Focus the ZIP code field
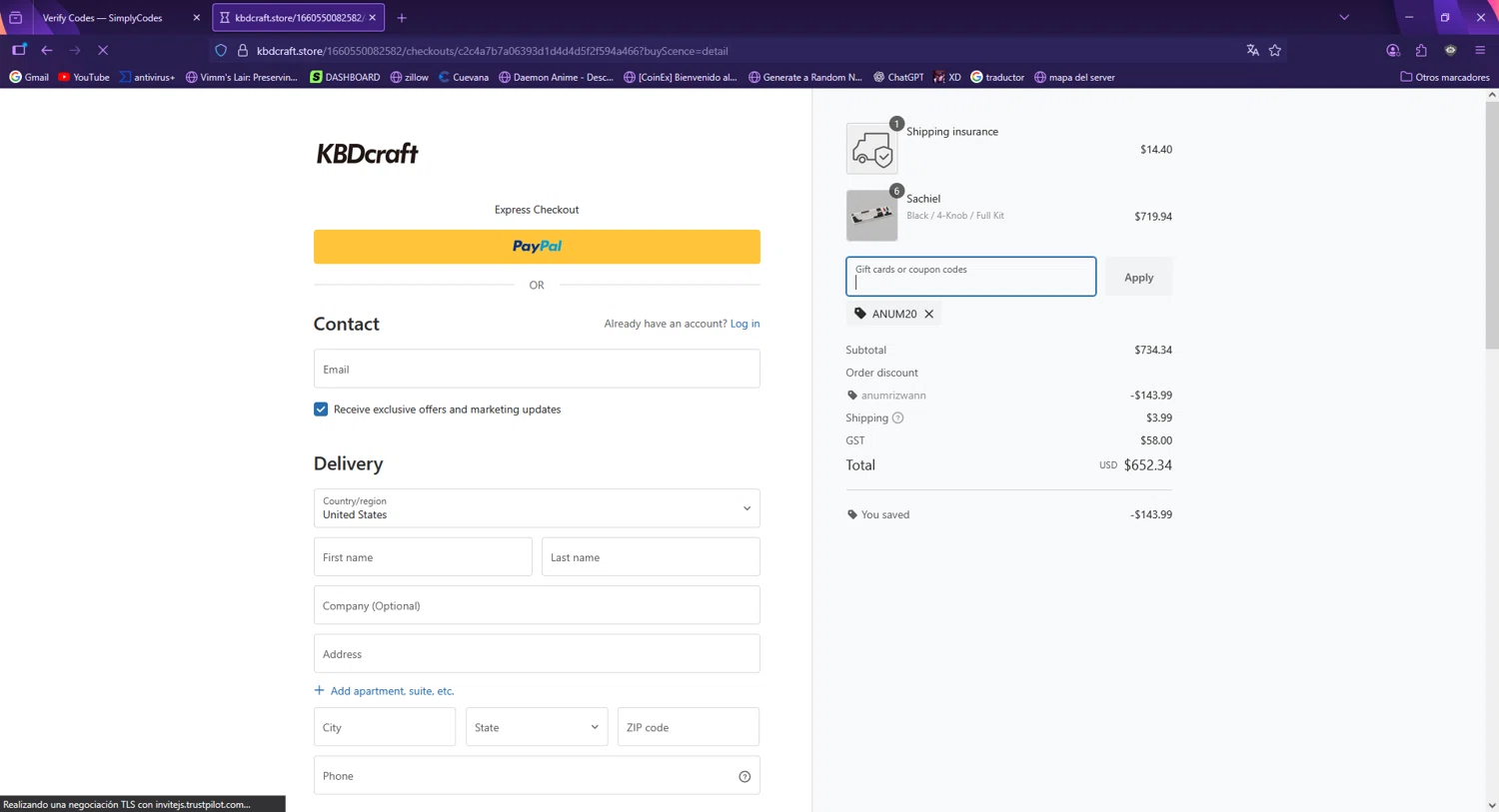The image size is (1499, 812). click(689, 727)
